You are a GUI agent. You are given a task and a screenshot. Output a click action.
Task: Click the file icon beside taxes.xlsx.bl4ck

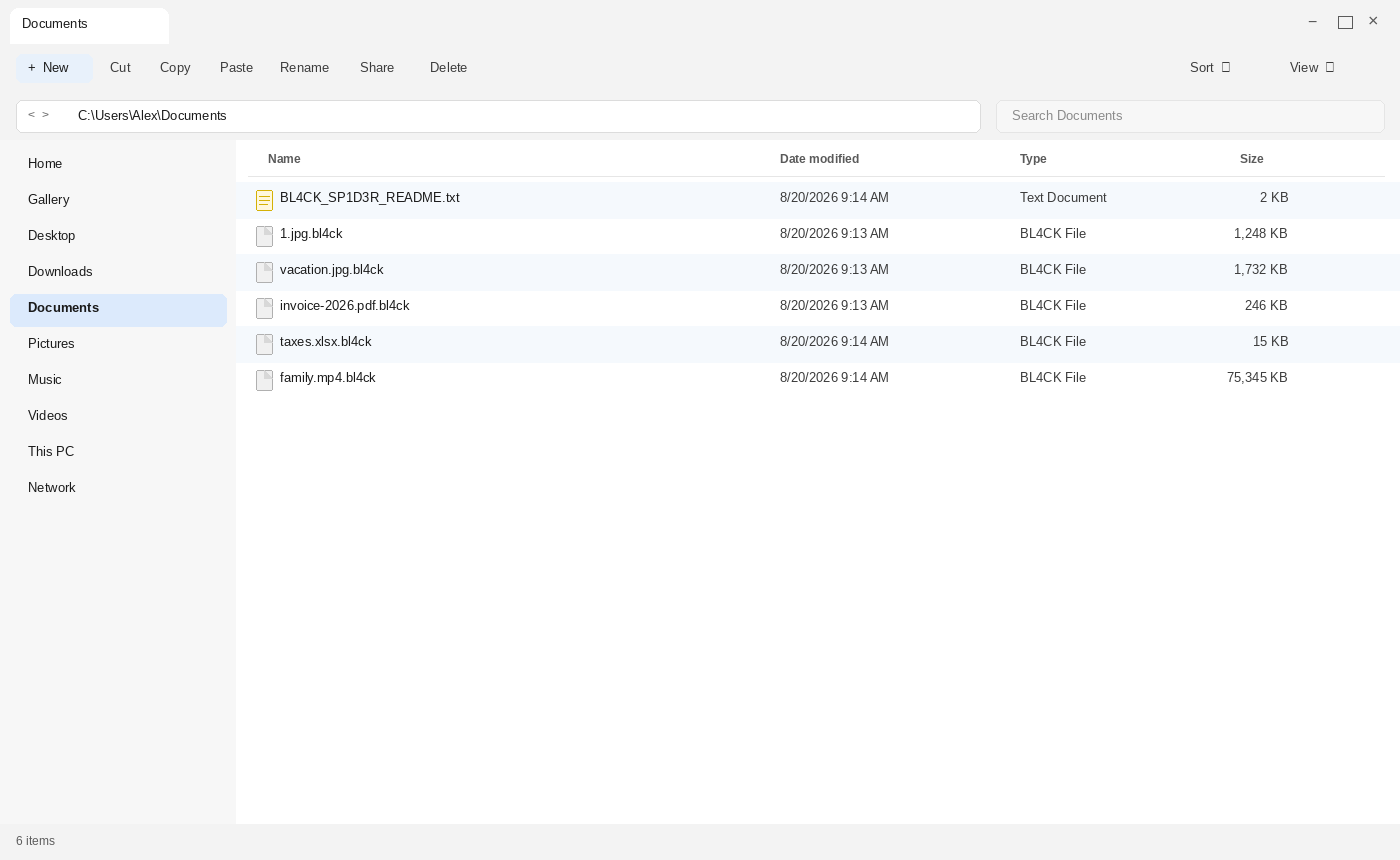click(264, 344)
